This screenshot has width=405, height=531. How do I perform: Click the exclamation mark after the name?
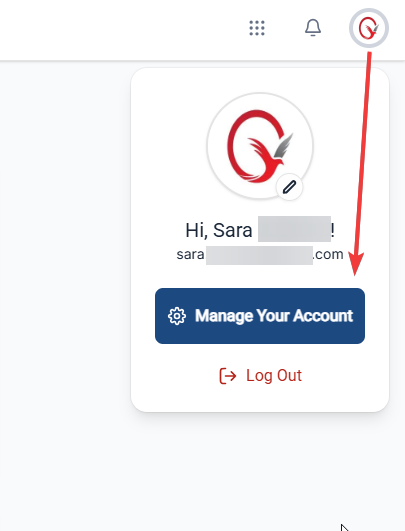(x=333, y=230)
